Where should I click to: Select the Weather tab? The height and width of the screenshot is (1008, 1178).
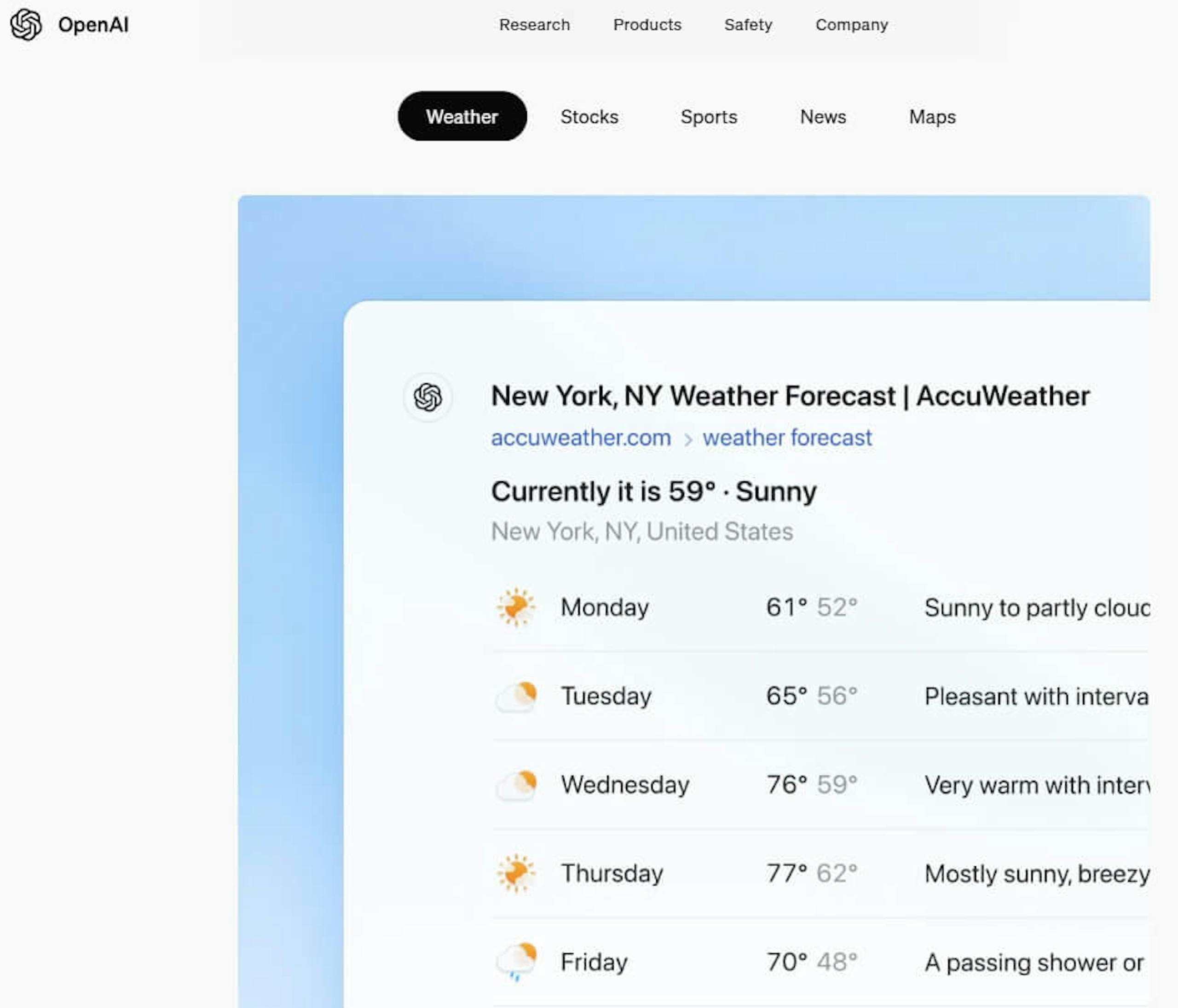[462, 116]
